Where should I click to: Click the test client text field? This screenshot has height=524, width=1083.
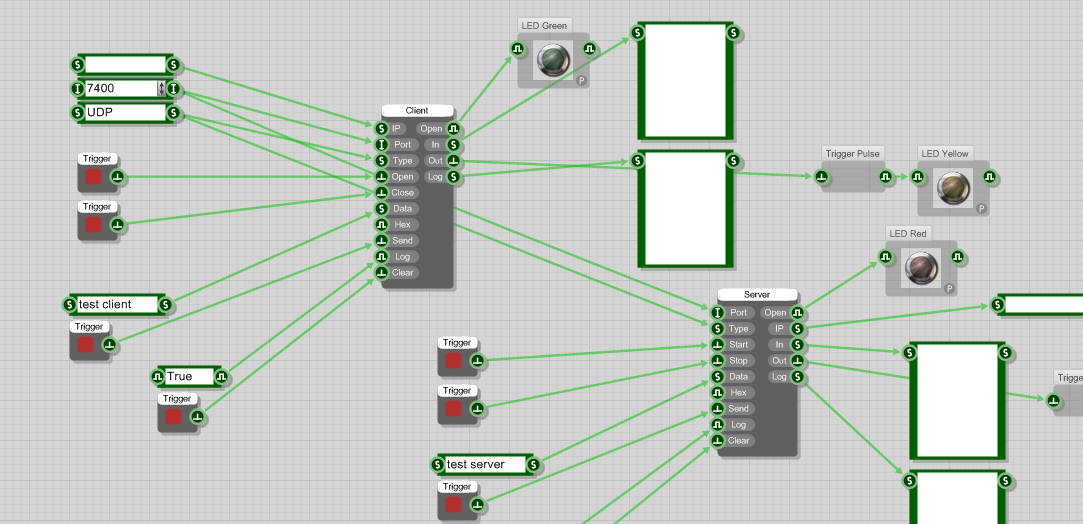point(117,304)
